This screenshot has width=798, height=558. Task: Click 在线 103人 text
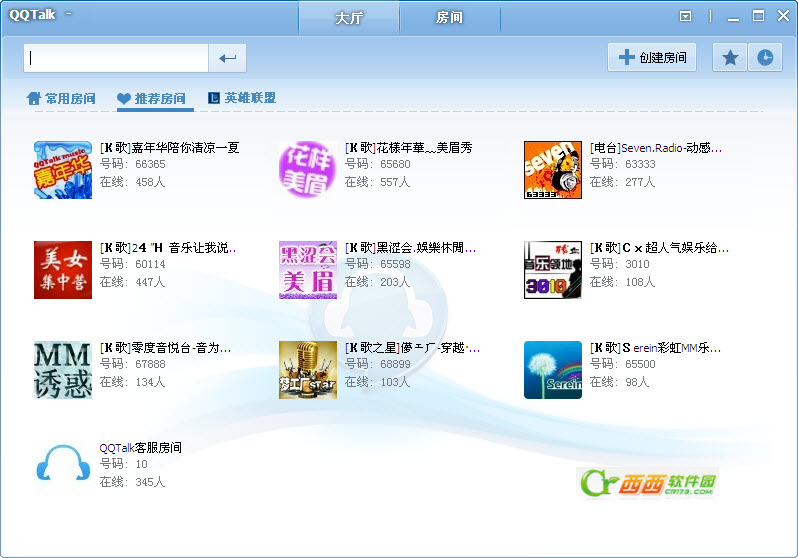[377, 381]
